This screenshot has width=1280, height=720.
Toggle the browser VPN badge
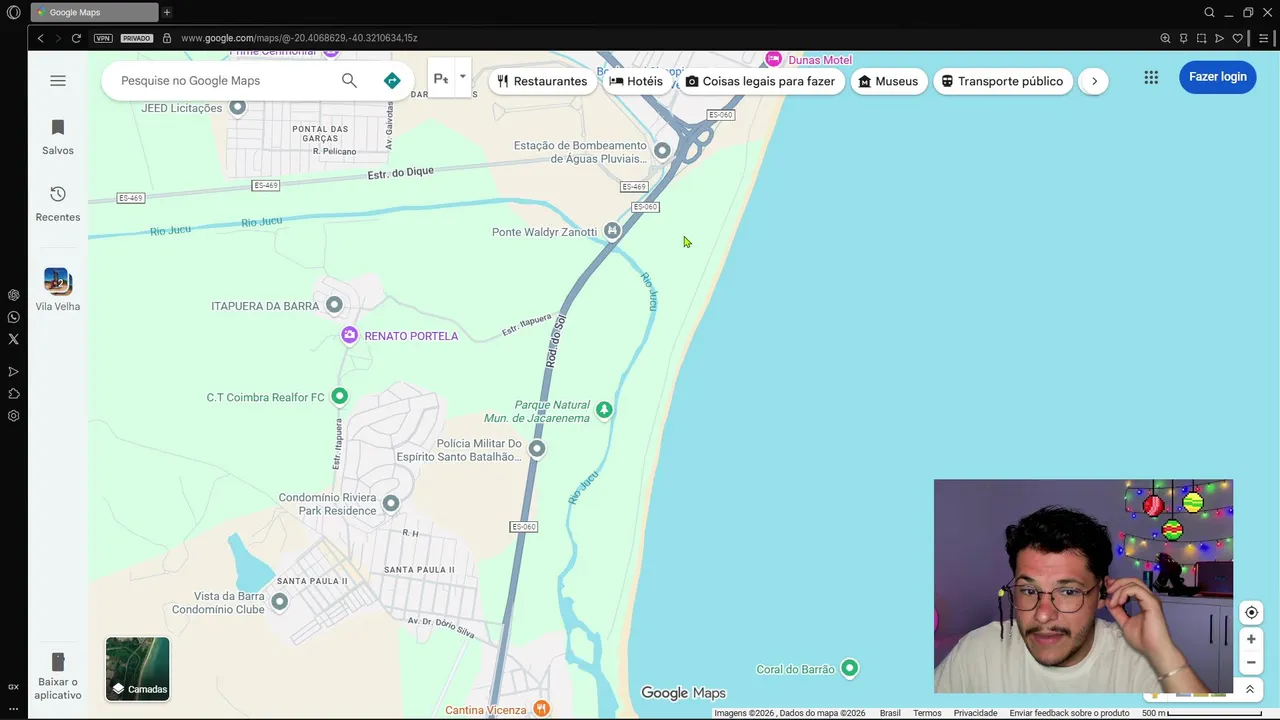[103, 38]
